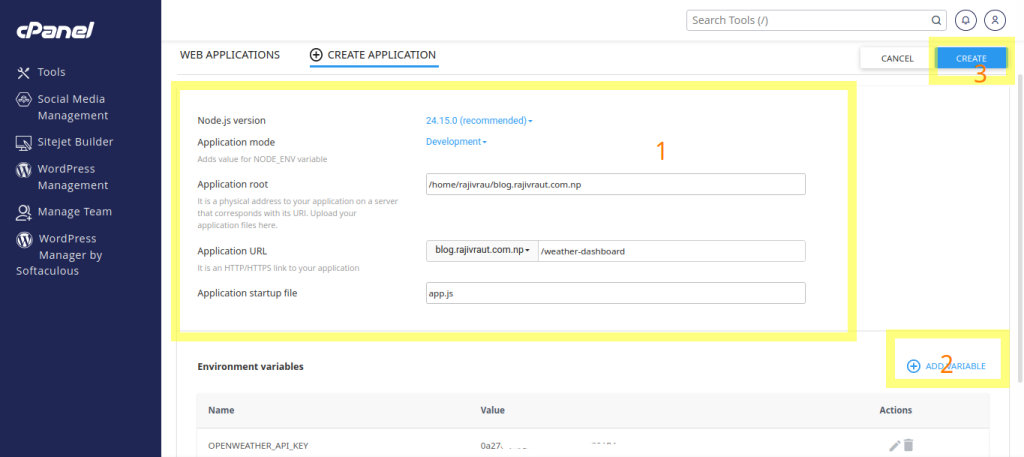
Task: Open the Application mode Development dropdown
Action: [x=456, y=142]
